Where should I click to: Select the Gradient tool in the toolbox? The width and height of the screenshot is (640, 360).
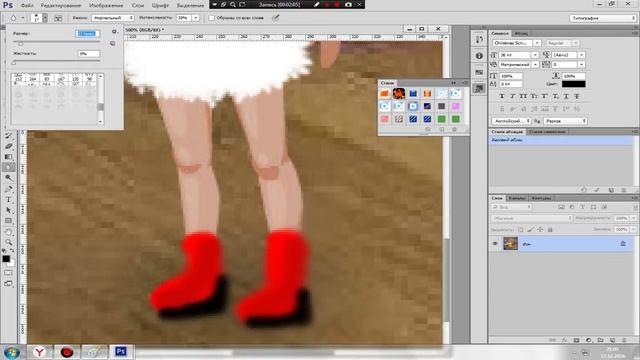point(9,157)
